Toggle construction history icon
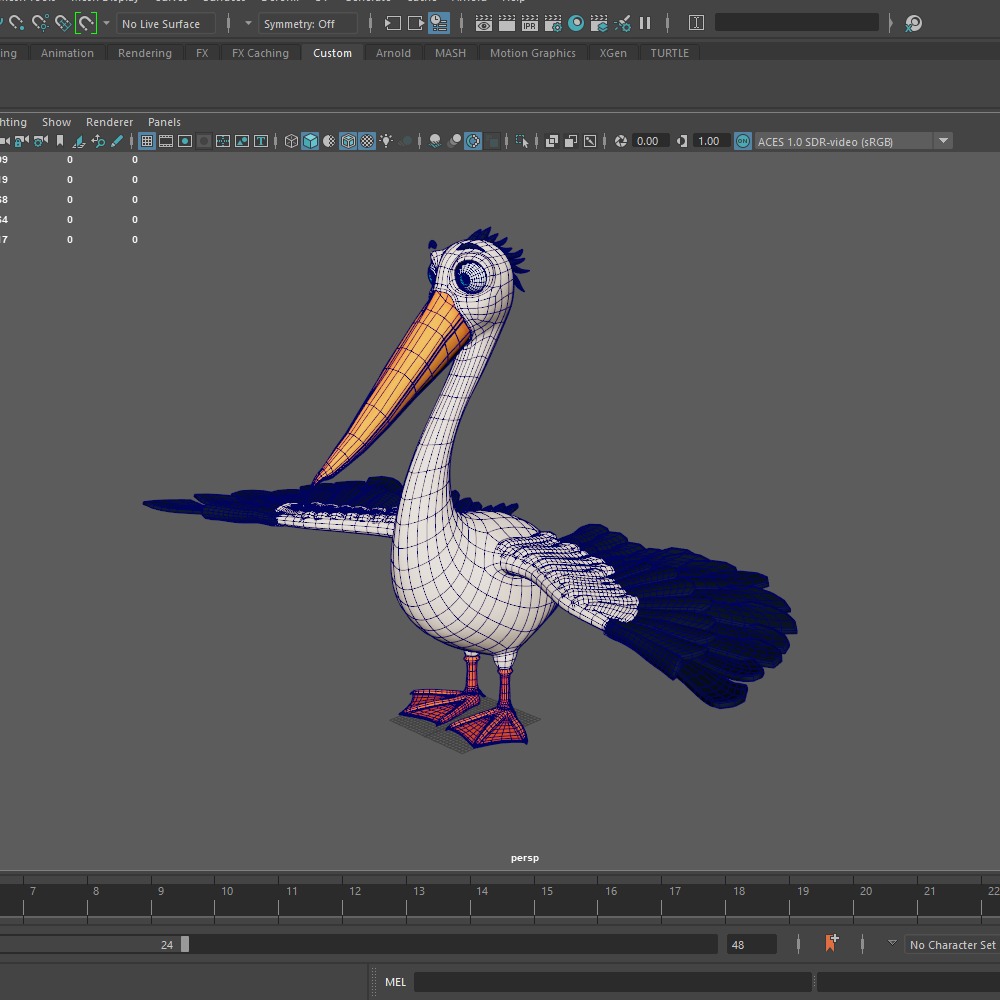The height and width of the screenshot is (1000, 1000). pos(439,24)
